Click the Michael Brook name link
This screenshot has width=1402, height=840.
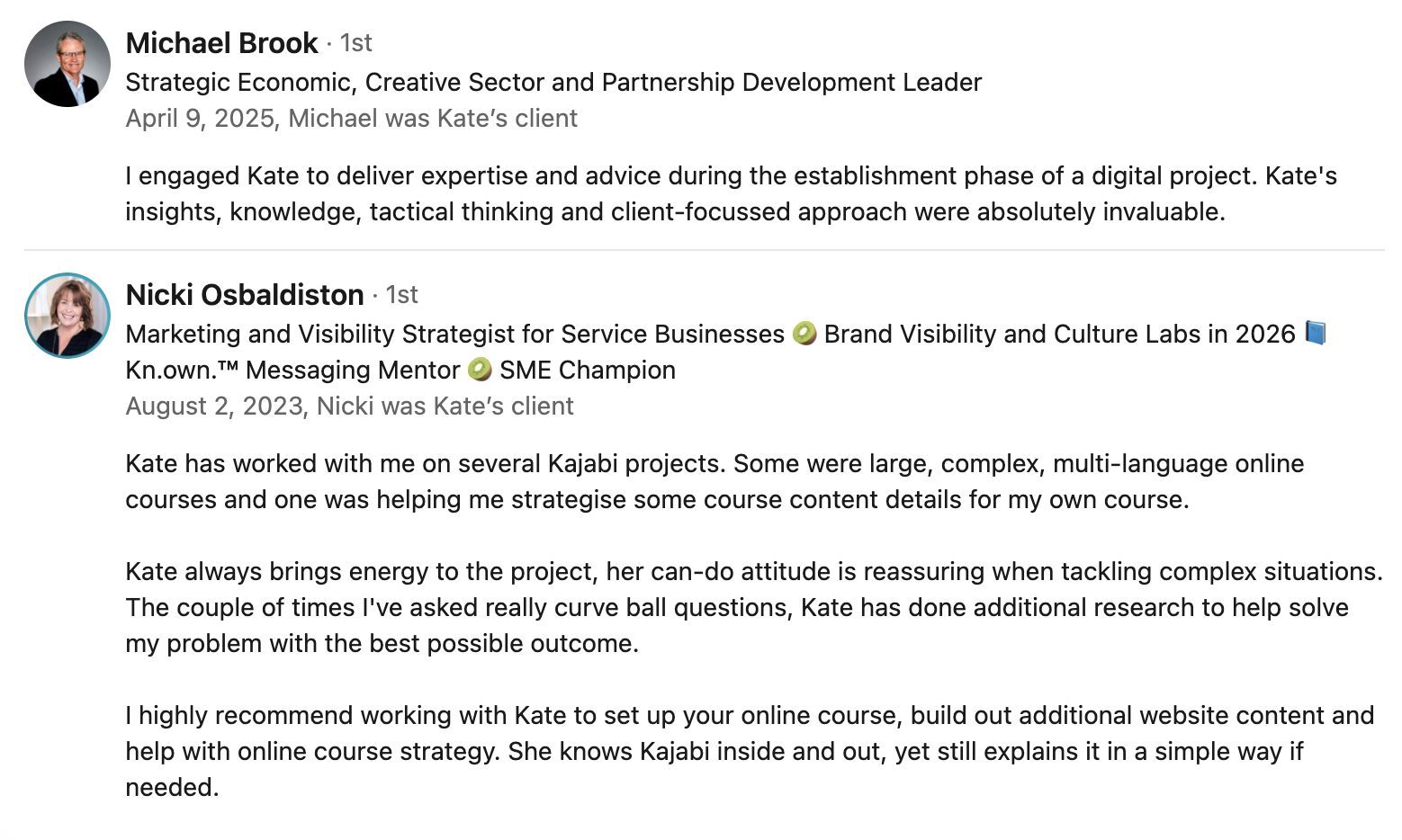coord(221,42)
